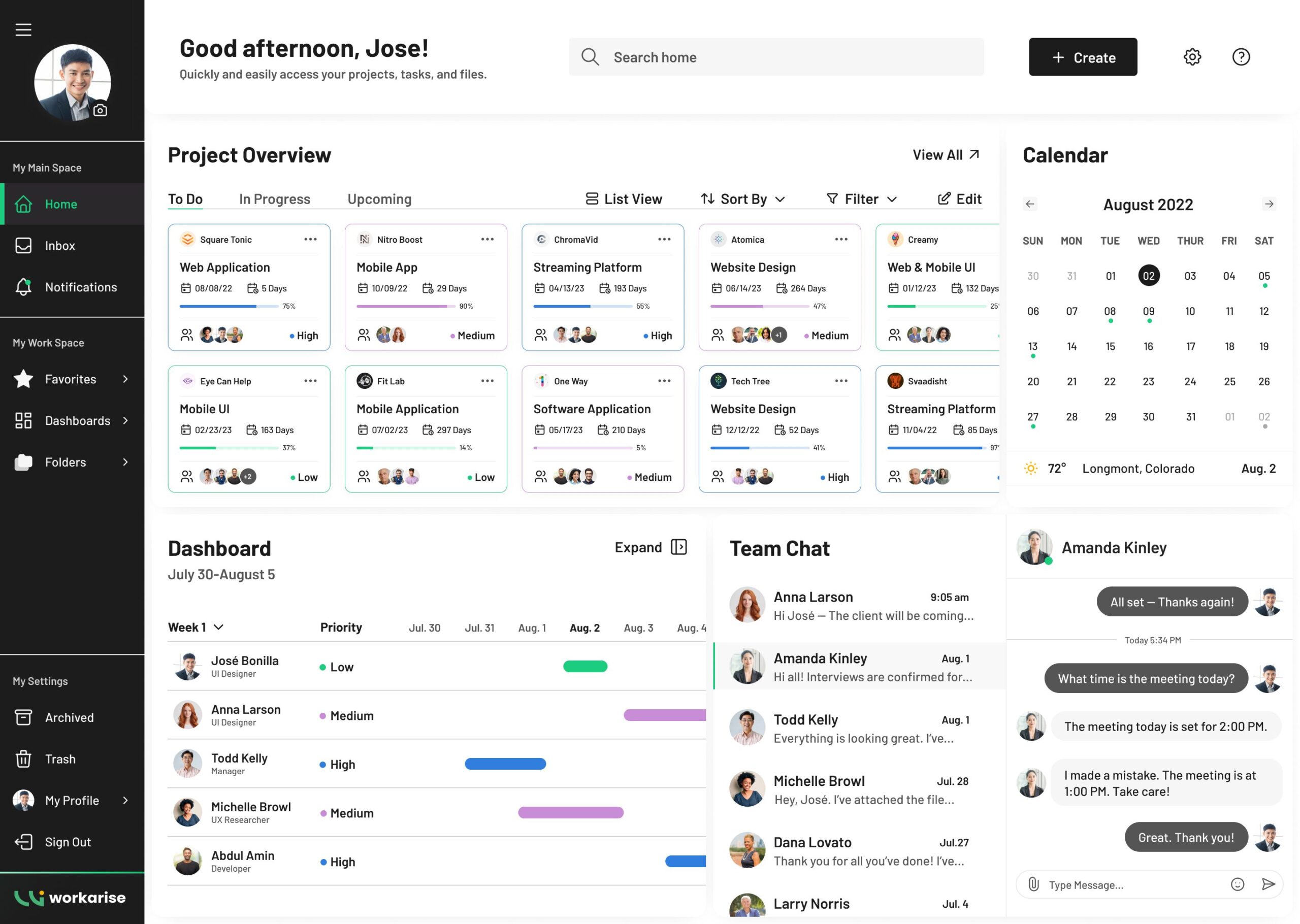The width and height of the screenshot is (1300, 924).
Task: Toggle List View for projects
Action: coord(624,199)
